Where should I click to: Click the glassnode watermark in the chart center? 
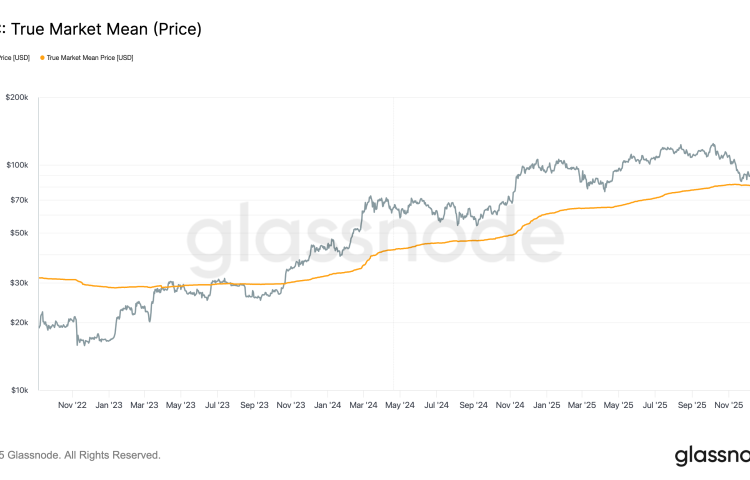pos(375,236)
